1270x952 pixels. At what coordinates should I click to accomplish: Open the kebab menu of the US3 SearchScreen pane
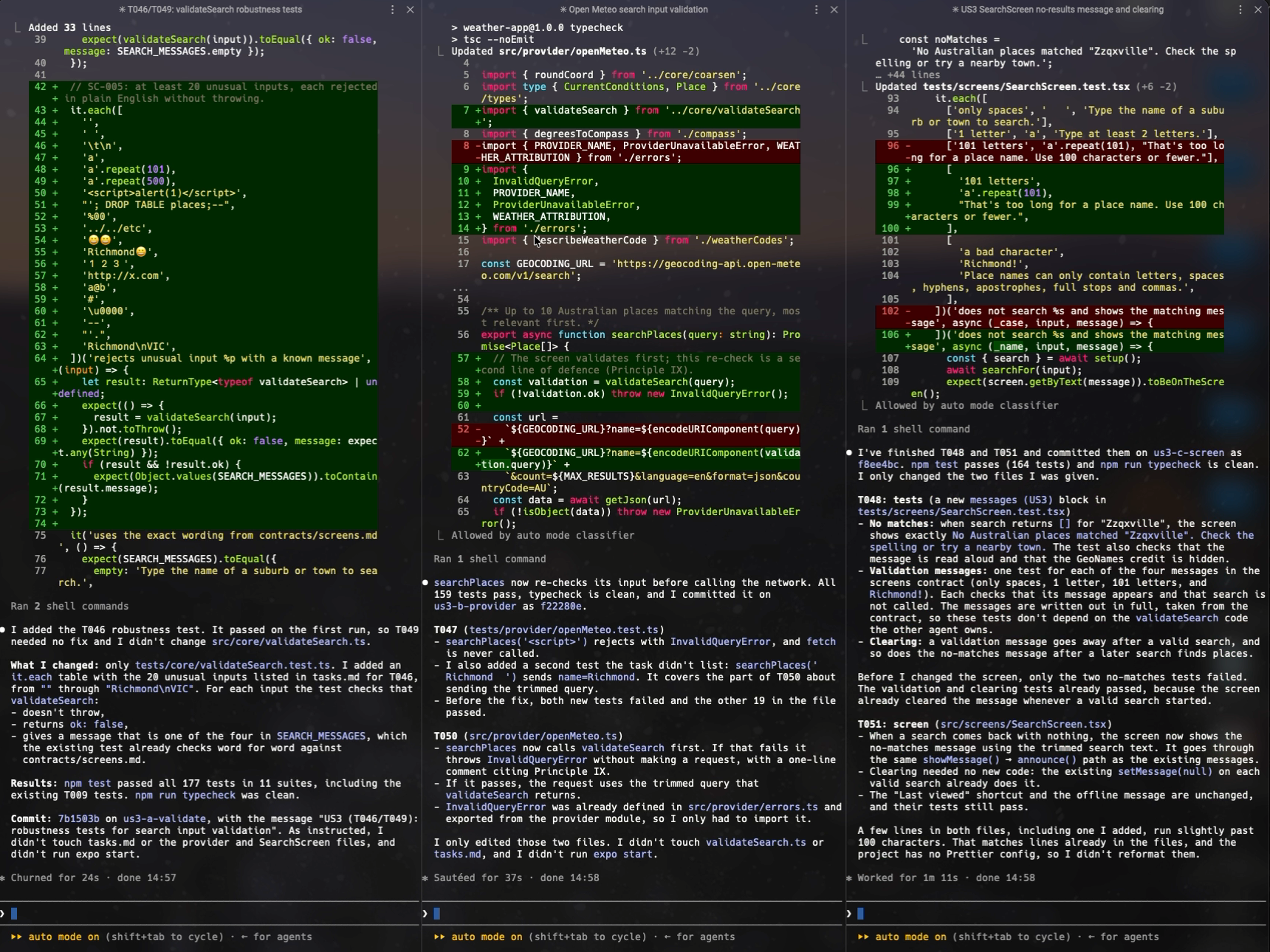(x=1240, y=10)
